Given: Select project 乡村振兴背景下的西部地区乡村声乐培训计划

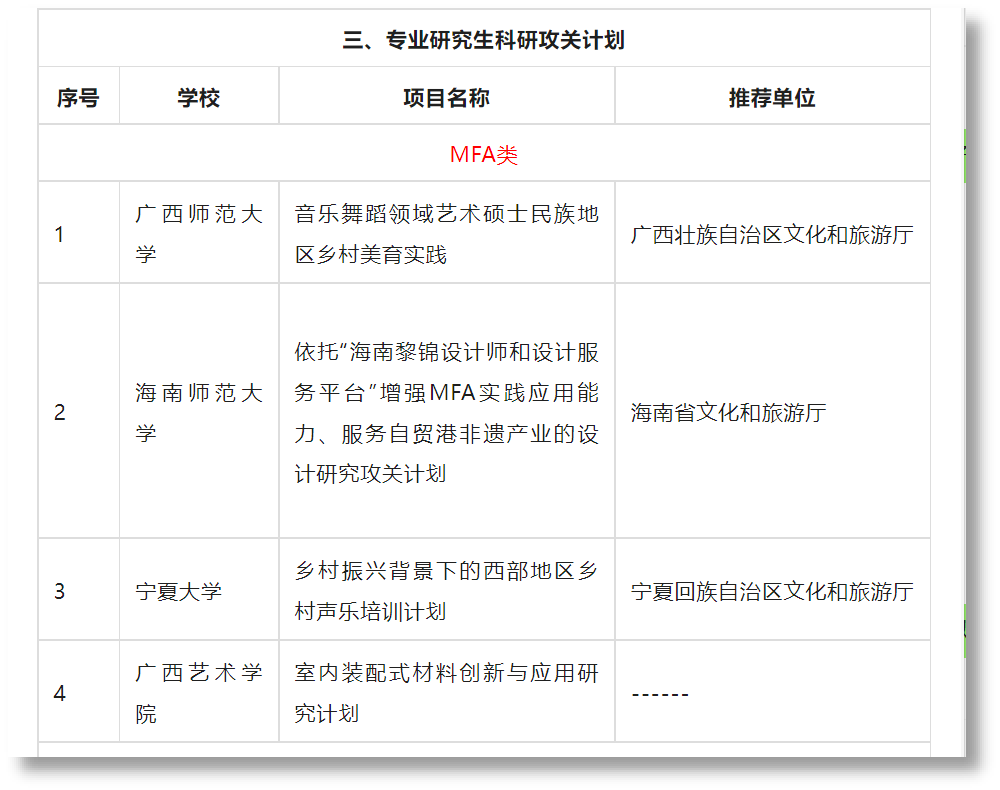Looking at the screenshot, I should pyautogui.click(x=446, y=590).
